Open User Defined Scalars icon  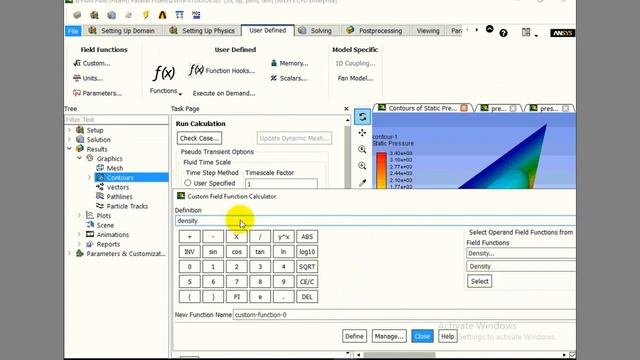point(273,78)
